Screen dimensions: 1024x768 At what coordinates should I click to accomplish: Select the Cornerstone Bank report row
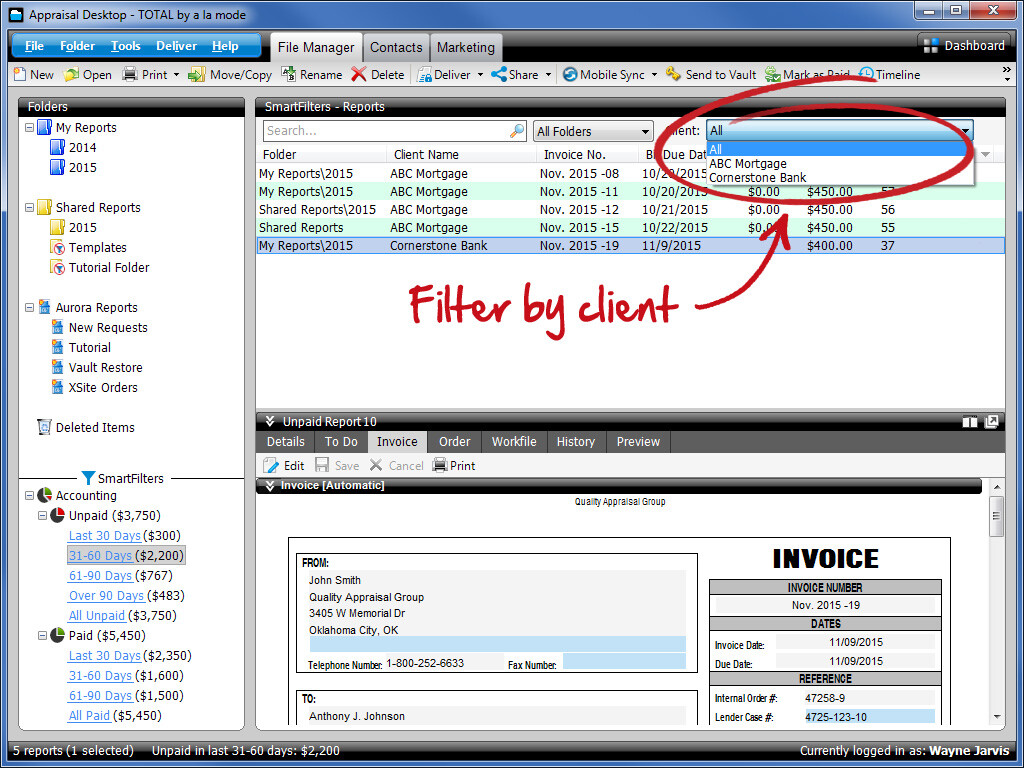tap(630, 246)
